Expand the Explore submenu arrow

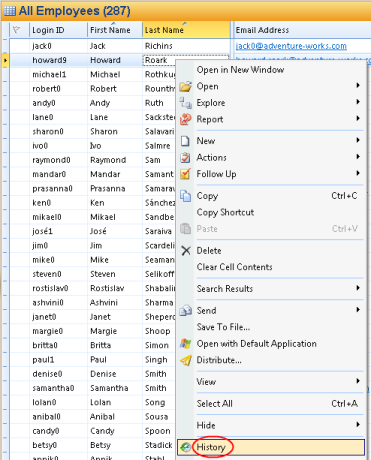click(x=358, y=102)
